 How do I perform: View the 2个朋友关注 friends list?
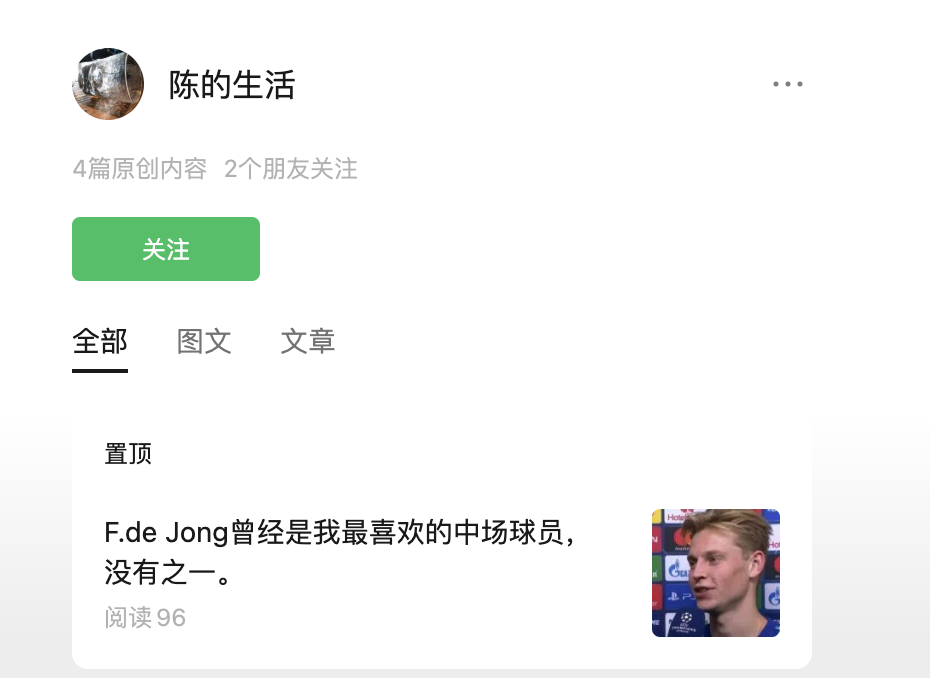click(x=291, y=169)
